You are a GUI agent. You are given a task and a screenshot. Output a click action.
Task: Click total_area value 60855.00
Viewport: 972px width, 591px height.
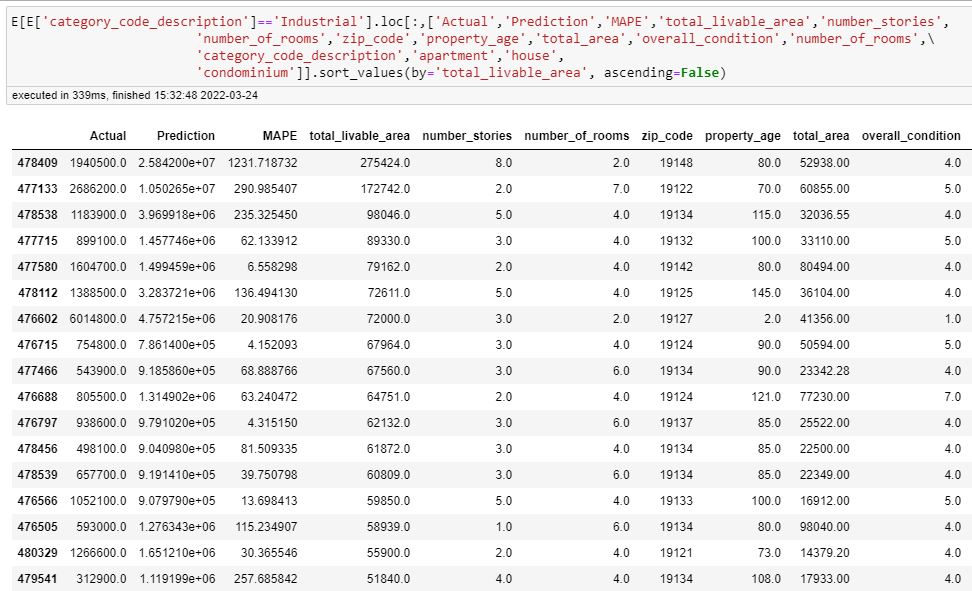(824, 189)
